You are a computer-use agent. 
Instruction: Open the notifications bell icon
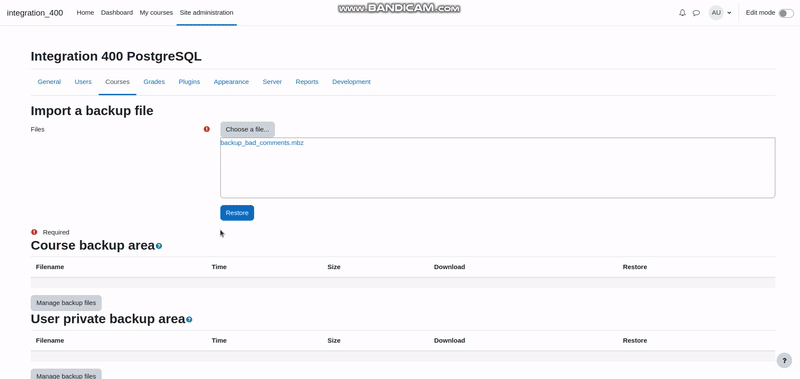coord(682,13)
